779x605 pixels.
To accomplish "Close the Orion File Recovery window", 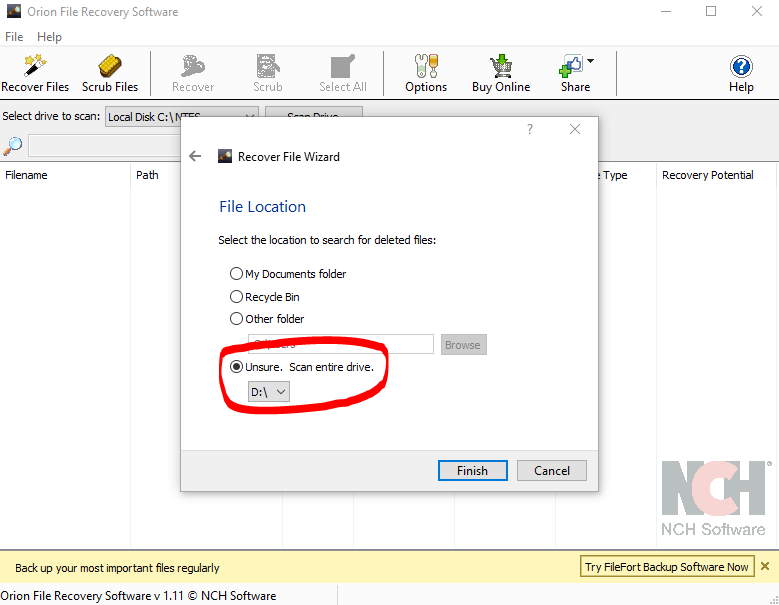I will pos(757,11).
